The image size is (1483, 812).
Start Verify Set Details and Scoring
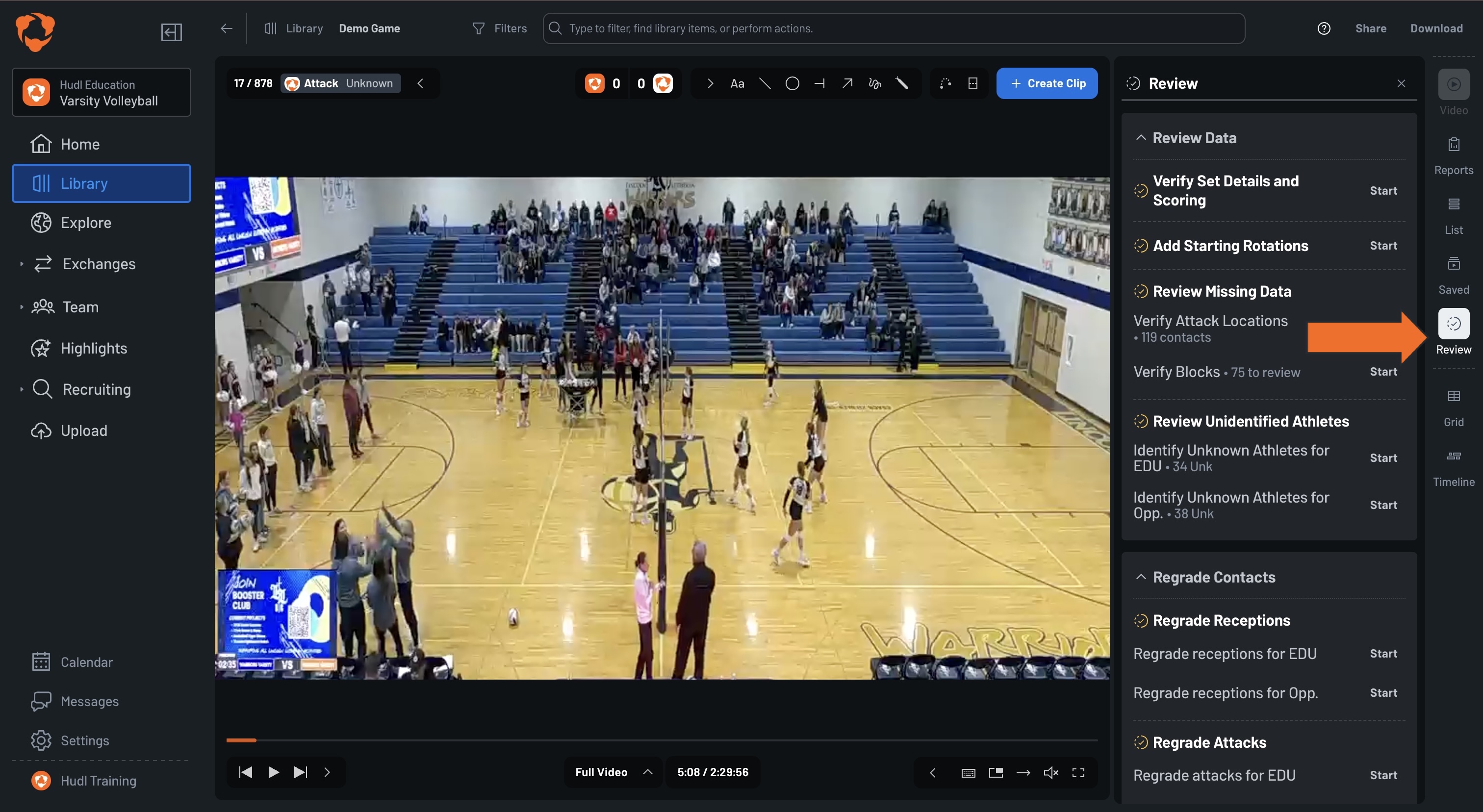[1383, 190]
